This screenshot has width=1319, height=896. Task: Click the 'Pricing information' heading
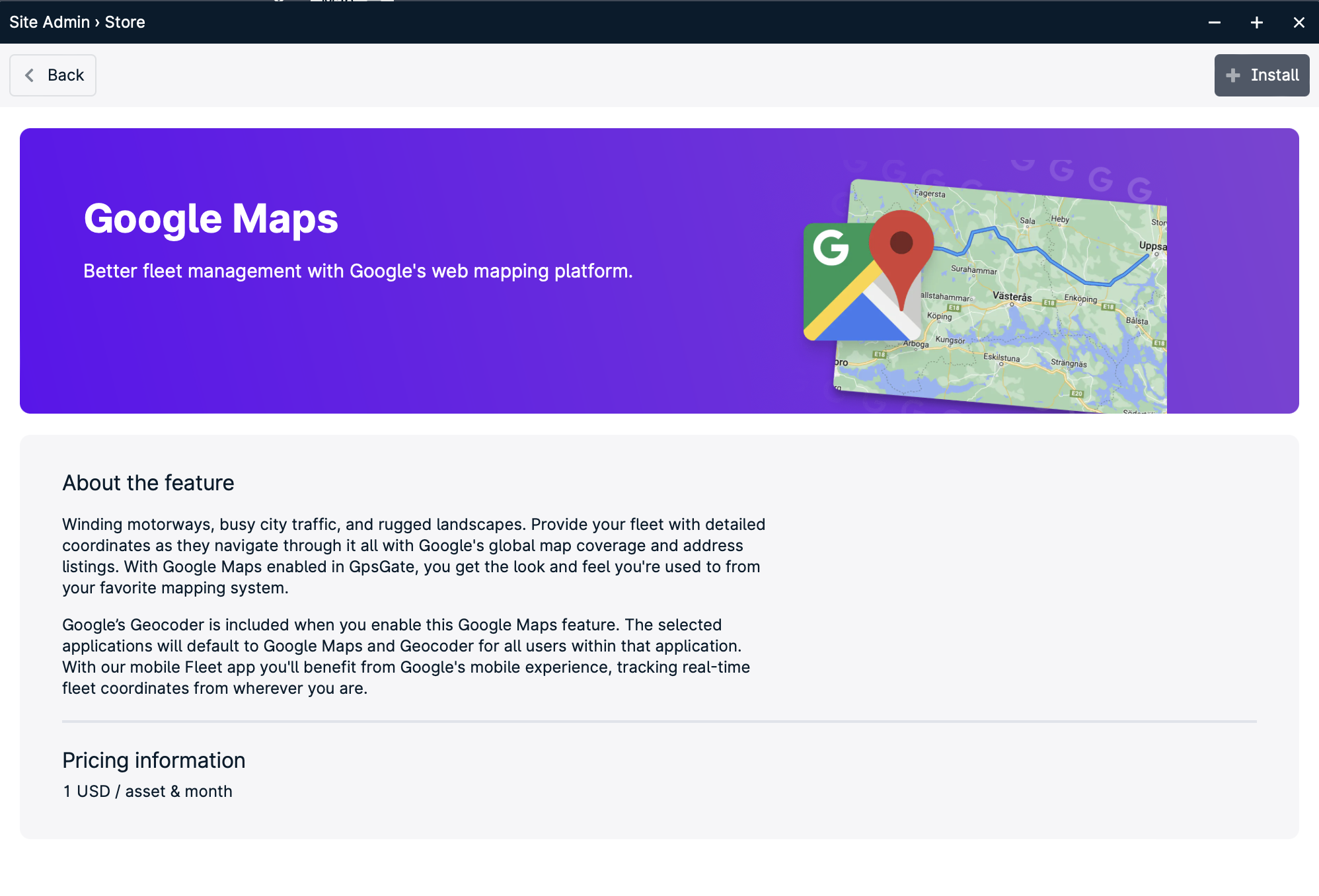[x=154, y=761]
